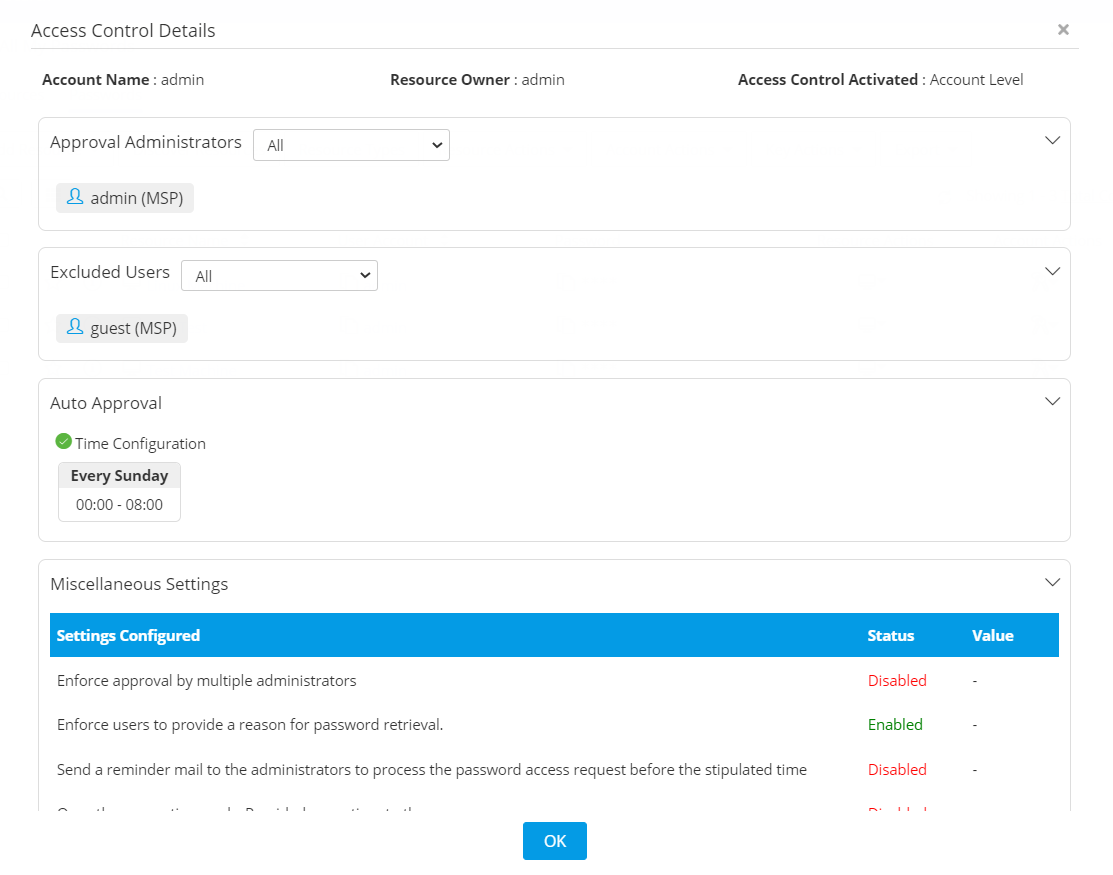Screen dimensions: 1113x875
Task: Click the Every Sunday time slot card
Action: click(119, 491)
